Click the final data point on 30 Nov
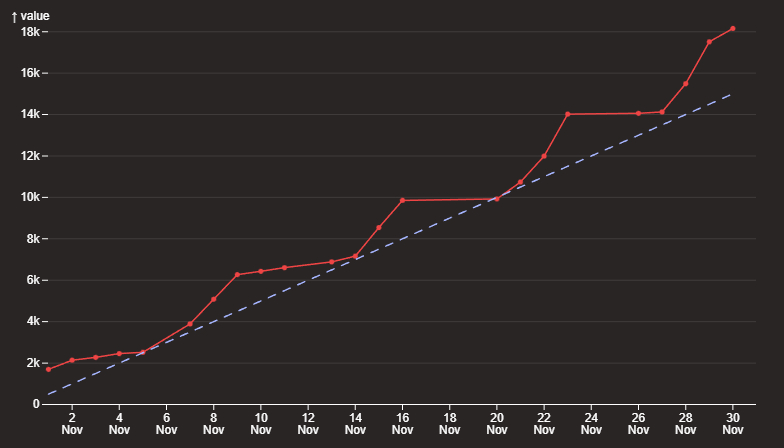Image resolution: width=784 pixels, height=448 pixels. (x=733, y=29)
